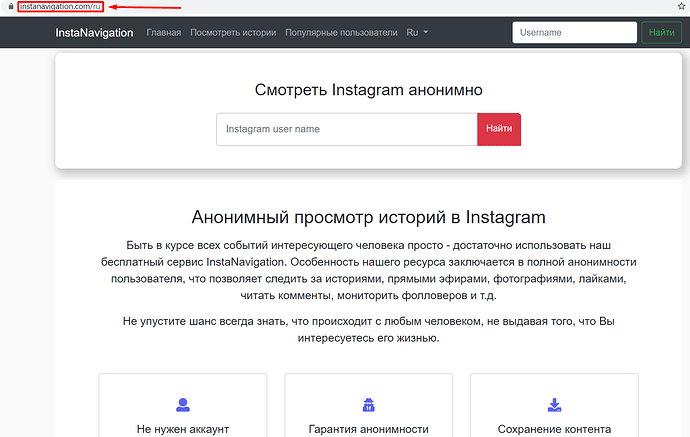Viewport: 690px width, 437px height.
Task: Select the Не нужен аккаунт card title
Action: [183, 429]
